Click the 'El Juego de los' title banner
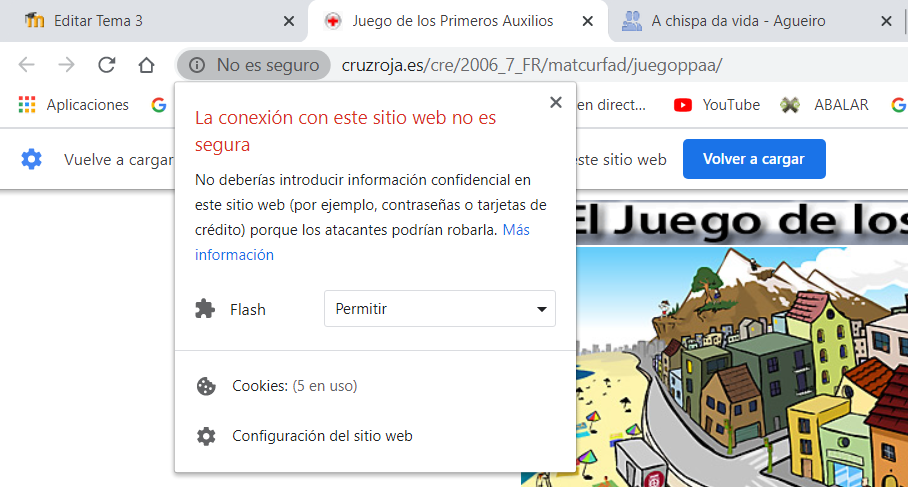 coord(742,222)
